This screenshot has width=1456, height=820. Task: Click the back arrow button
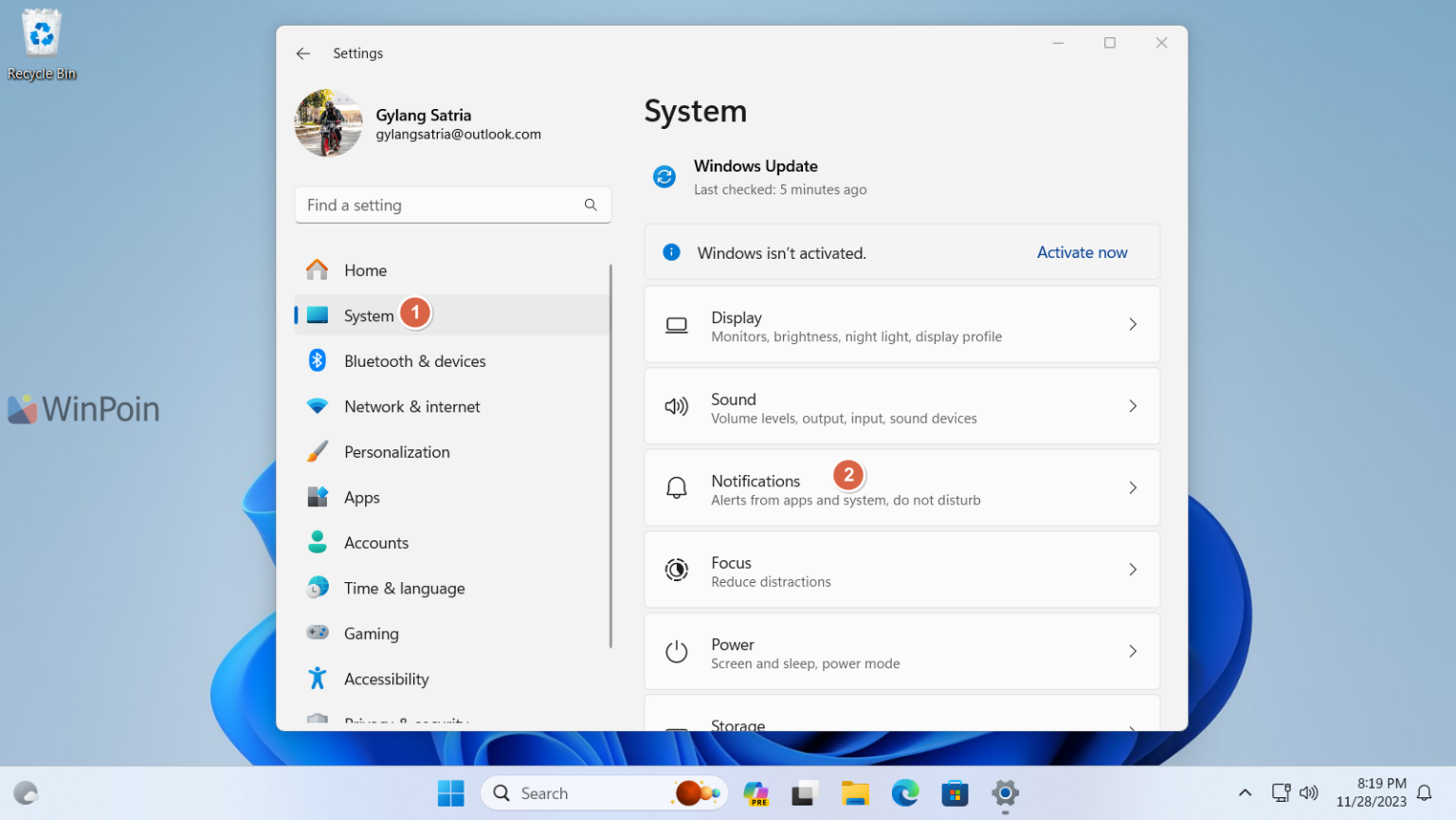click(x=302, y=53)
